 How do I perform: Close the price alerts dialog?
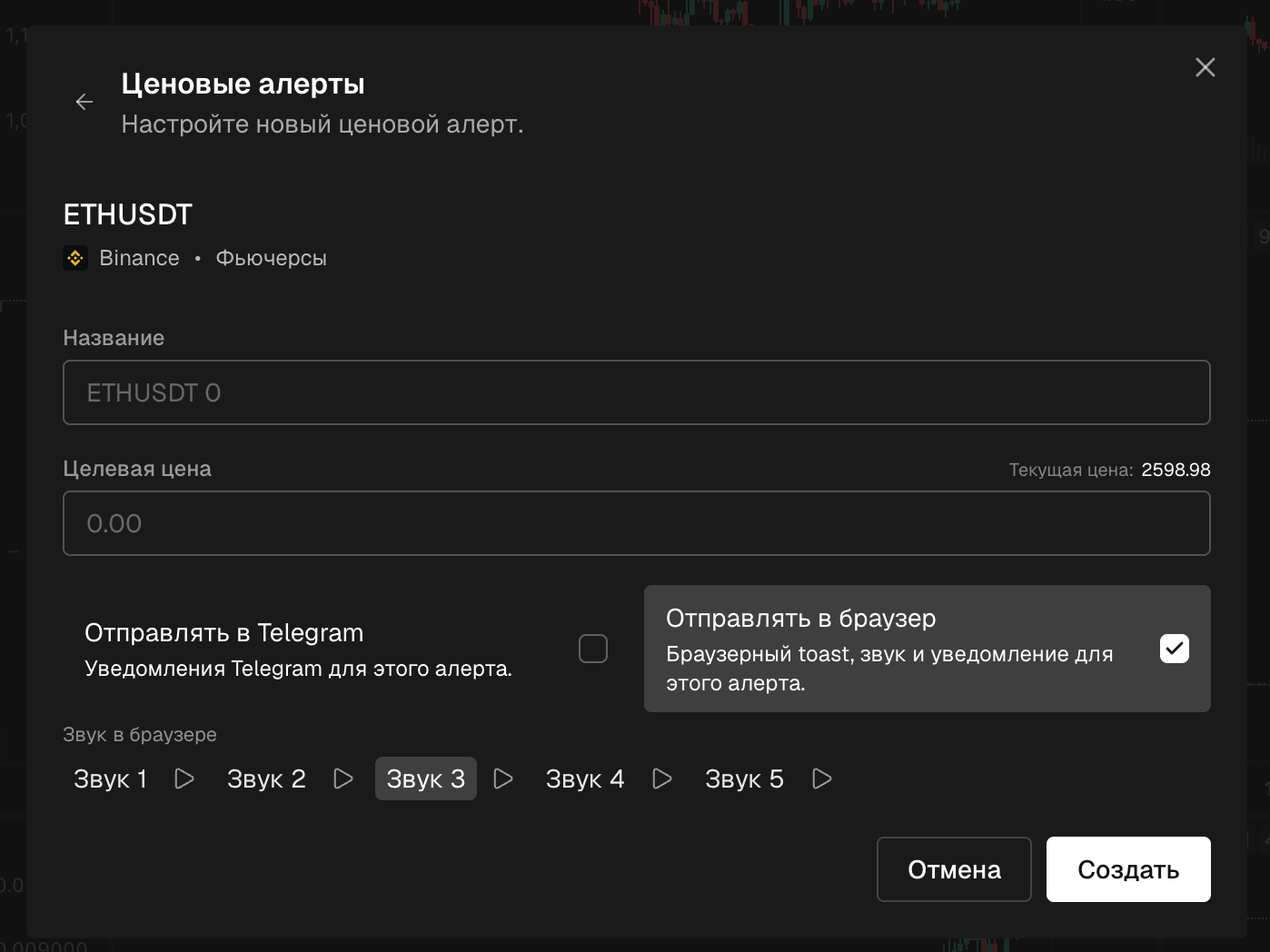point(1206,67)
